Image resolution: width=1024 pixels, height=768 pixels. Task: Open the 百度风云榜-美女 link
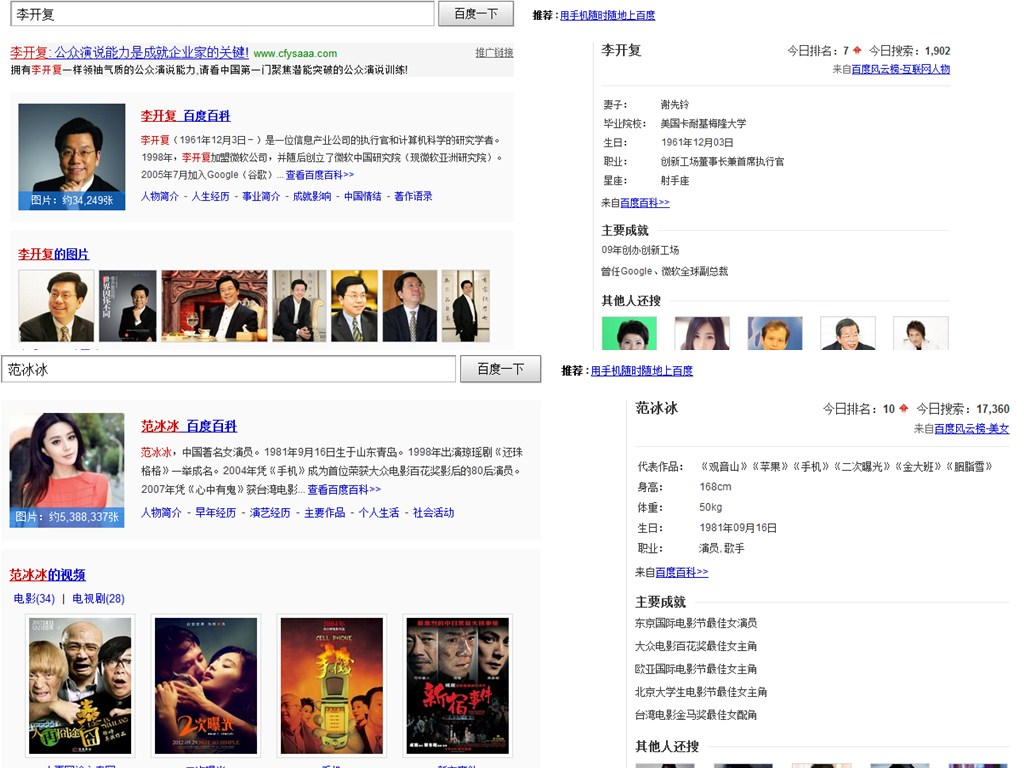971,429
